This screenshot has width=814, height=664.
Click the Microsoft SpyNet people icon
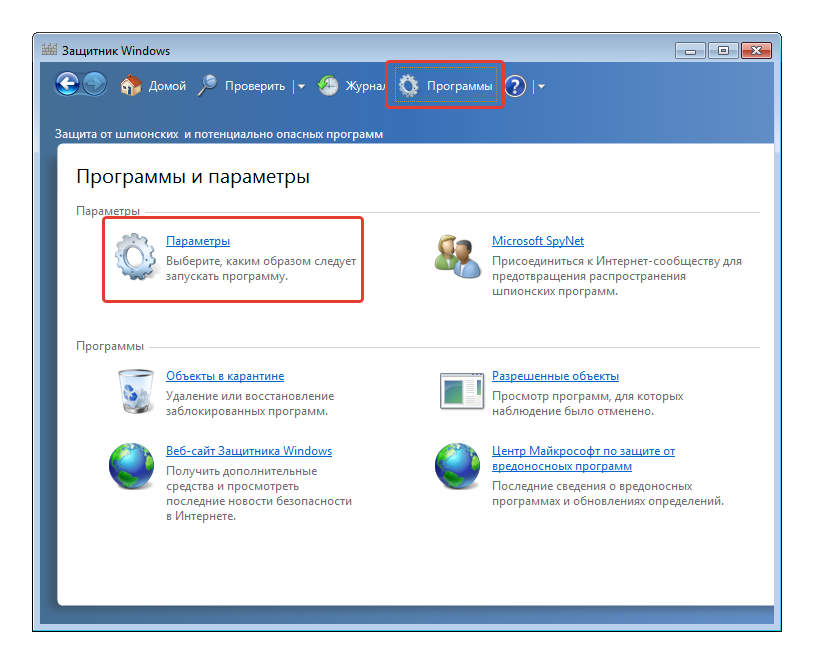(x=457, y=256)
